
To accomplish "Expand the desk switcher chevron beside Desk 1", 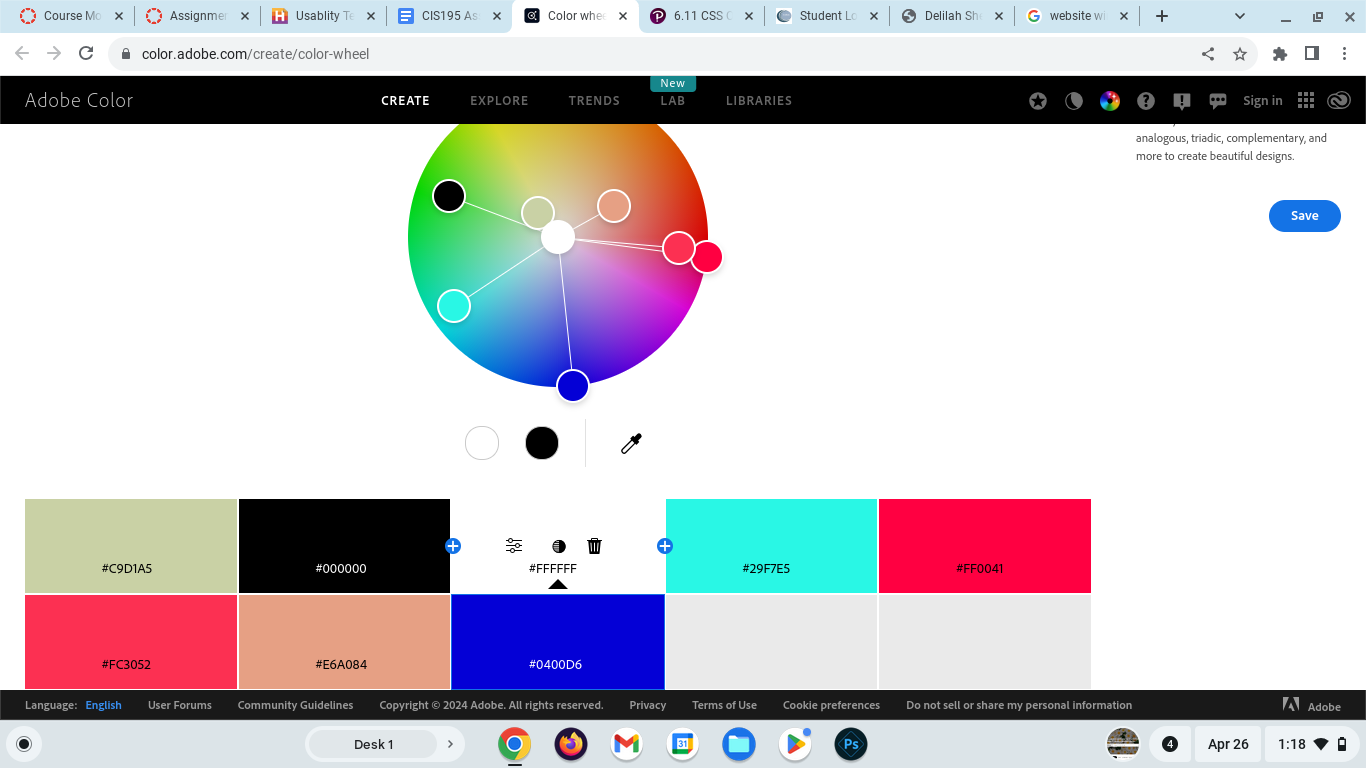I will coord(450,744).
